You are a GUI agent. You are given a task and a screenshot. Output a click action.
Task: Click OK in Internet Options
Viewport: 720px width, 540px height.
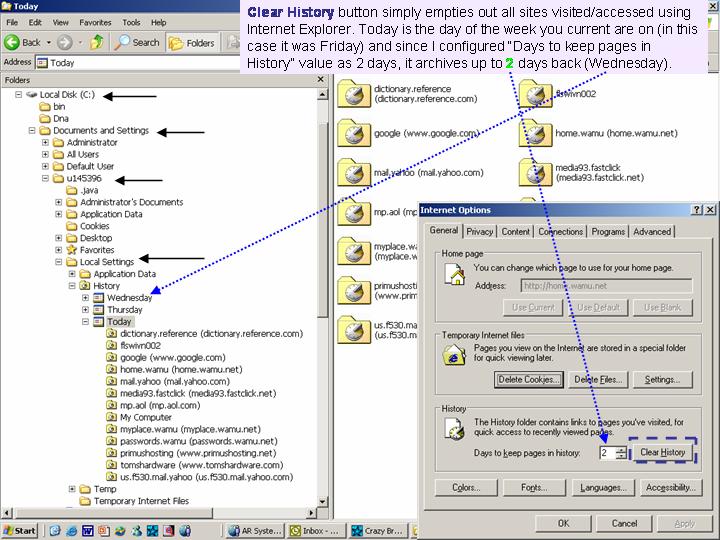pyautogui.click(x=563, y=523)
